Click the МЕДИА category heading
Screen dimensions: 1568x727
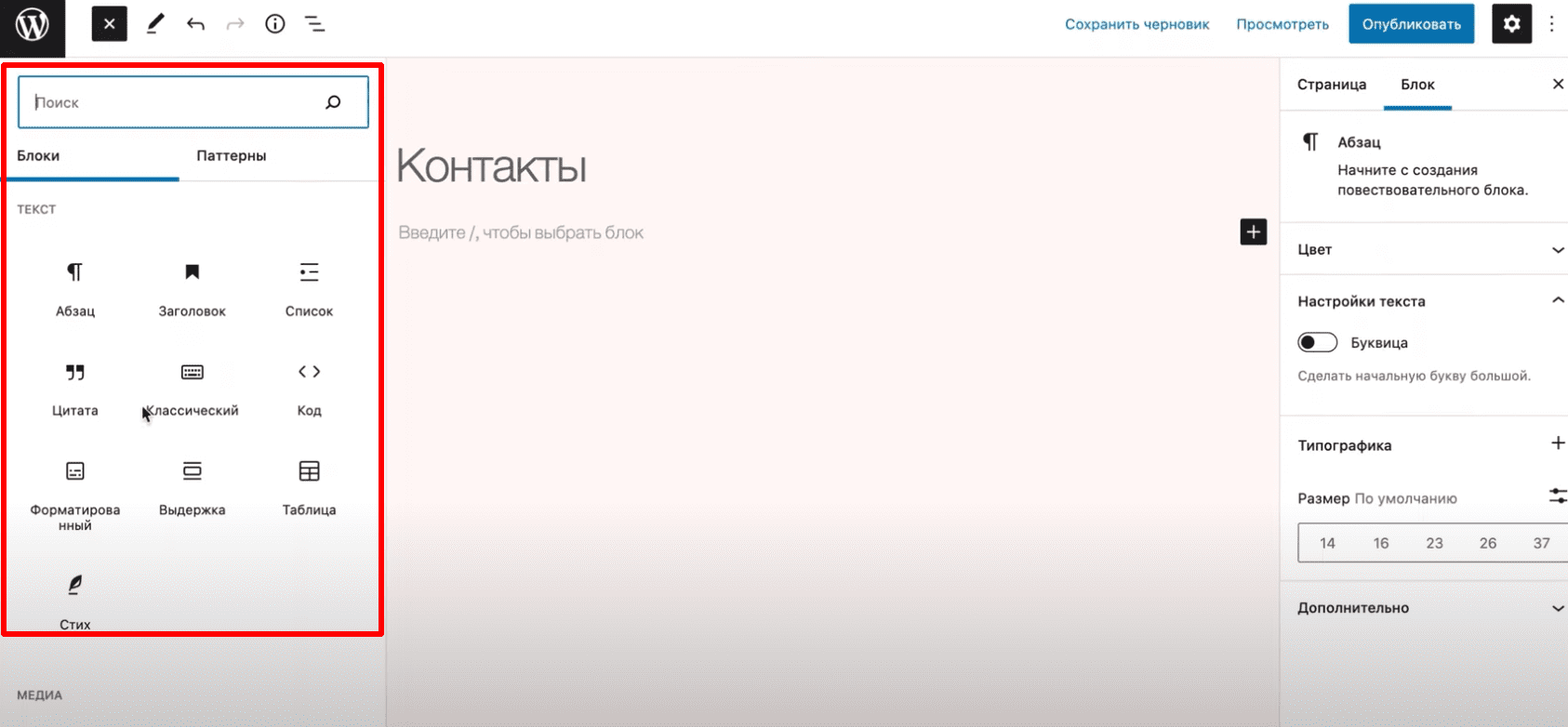coord(39,695)
